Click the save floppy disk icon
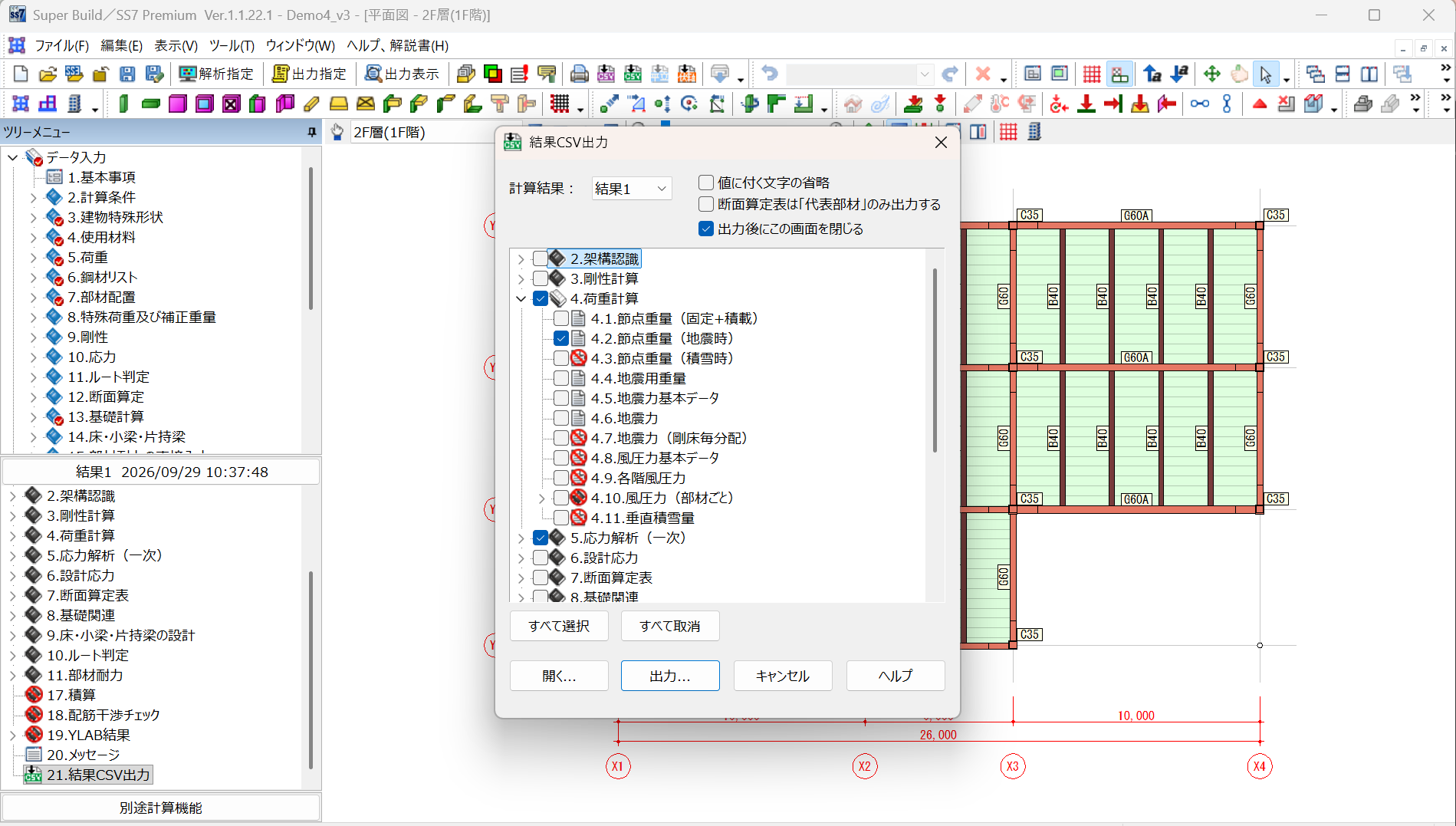1456x826 pixels. coord(127,74)
